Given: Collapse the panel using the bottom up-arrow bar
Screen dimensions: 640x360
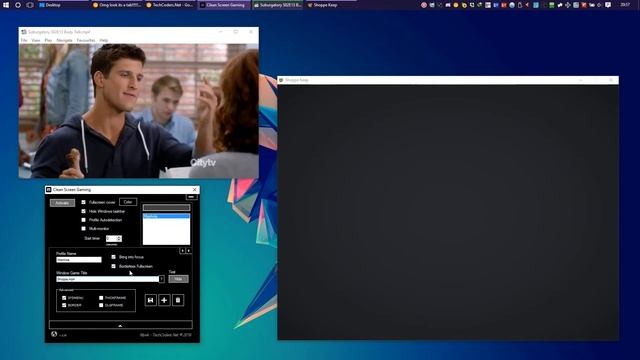Looking at the screenshot, I should [120, 325].
